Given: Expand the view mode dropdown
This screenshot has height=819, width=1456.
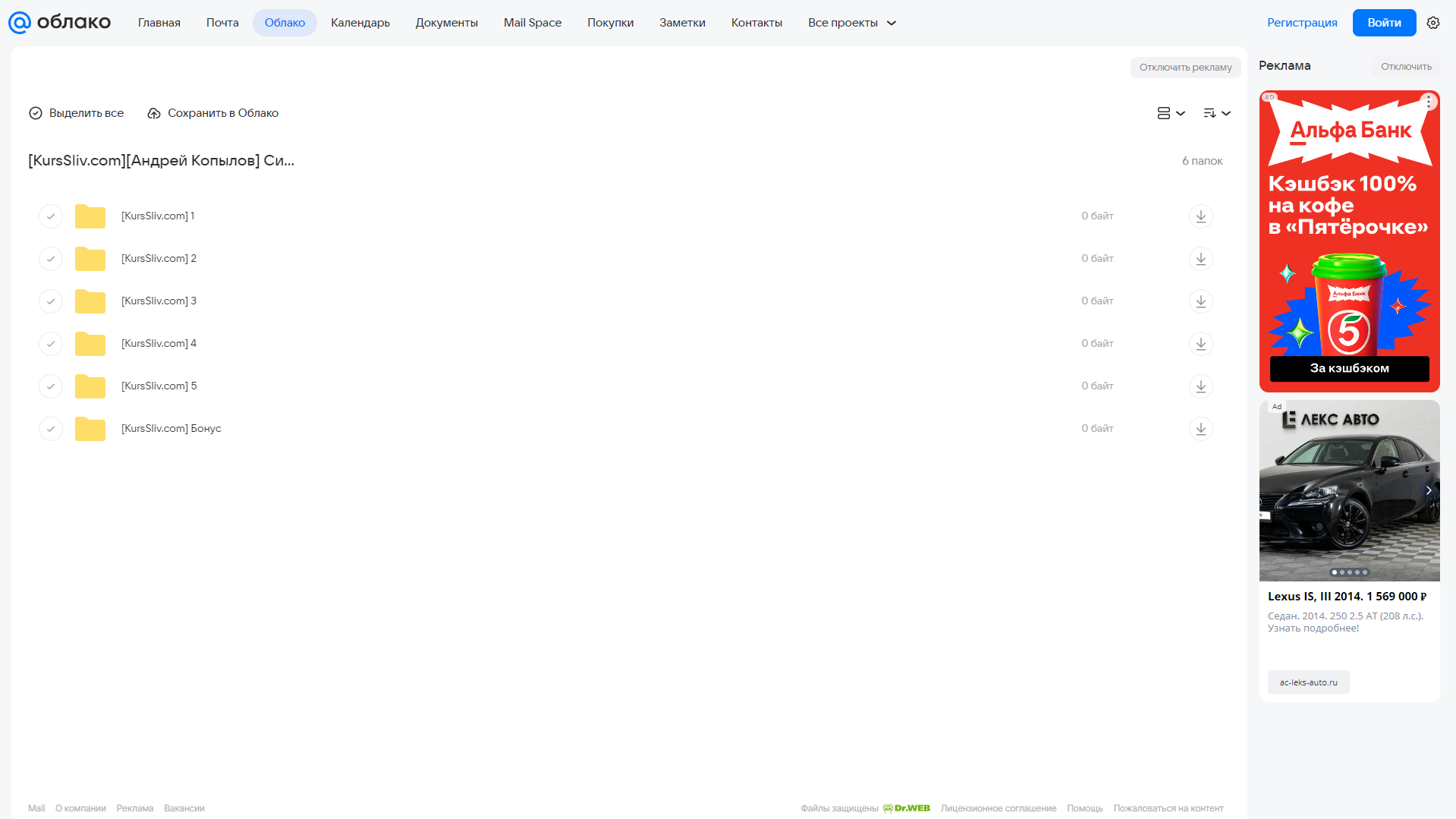Looking at the screenshot, I should 1171,113.
